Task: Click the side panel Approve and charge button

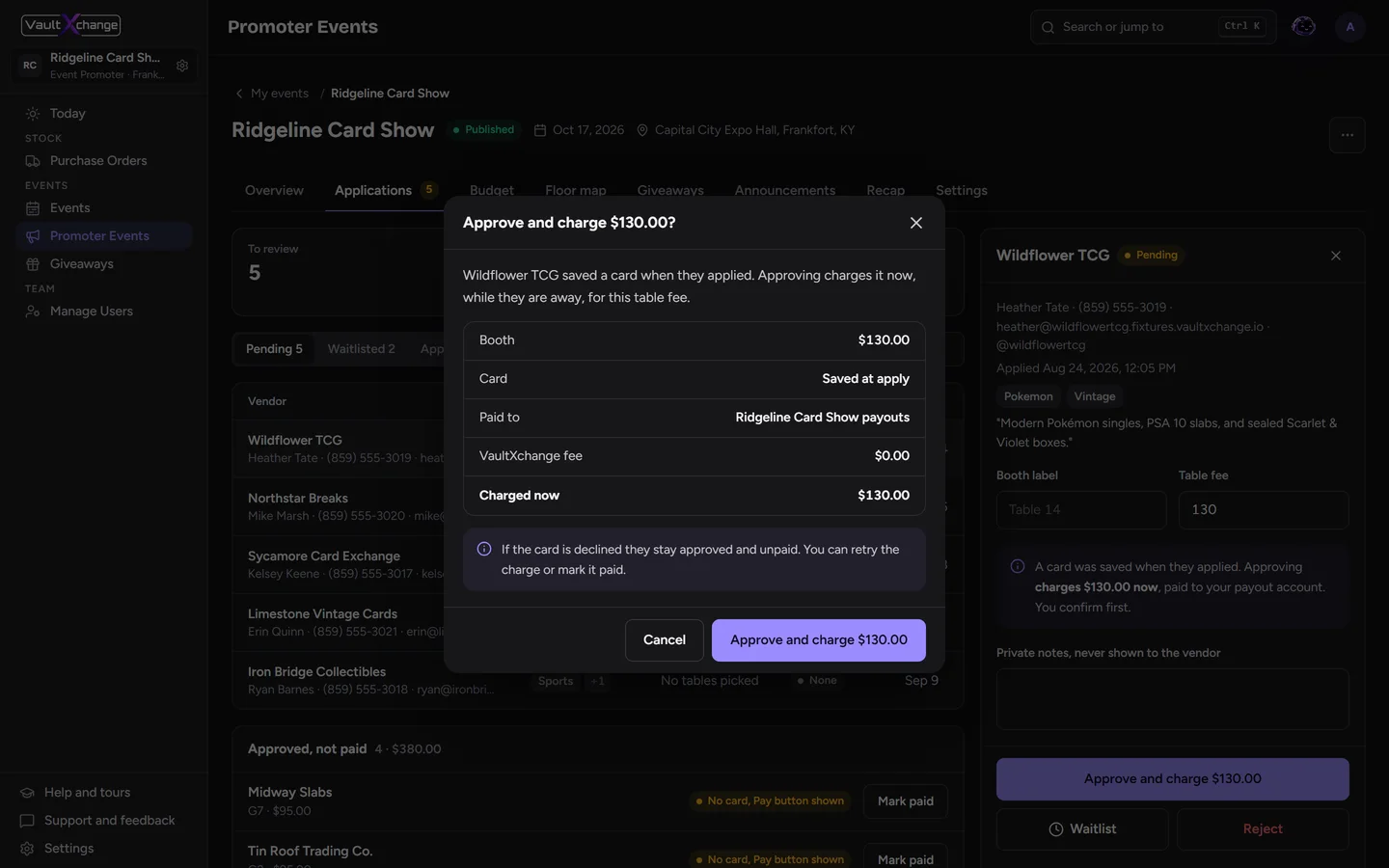Action: click(1173, 779)
